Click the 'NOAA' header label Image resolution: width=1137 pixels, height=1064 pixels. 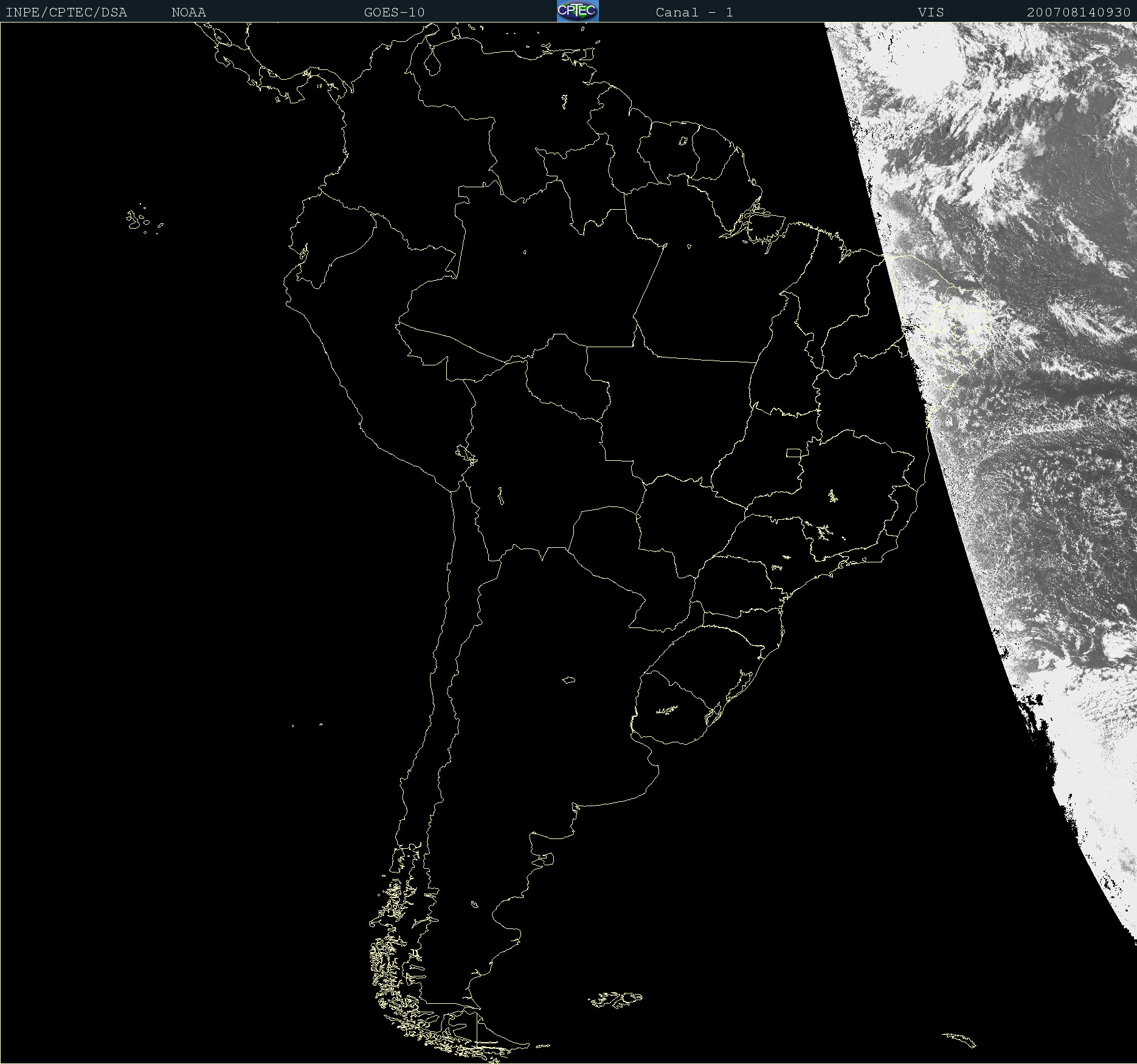click(x=188, y=12)
